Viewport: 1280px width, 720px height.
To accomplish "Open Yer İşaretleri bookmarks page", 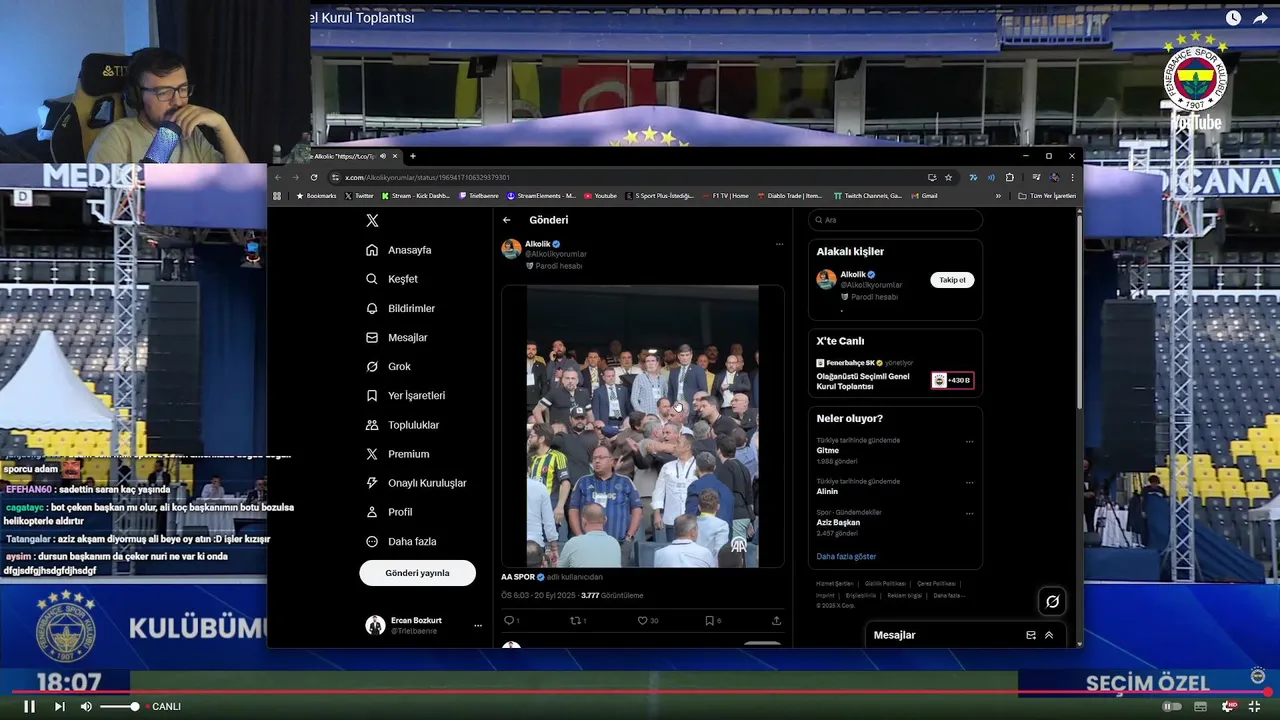I will click(405, 395).
